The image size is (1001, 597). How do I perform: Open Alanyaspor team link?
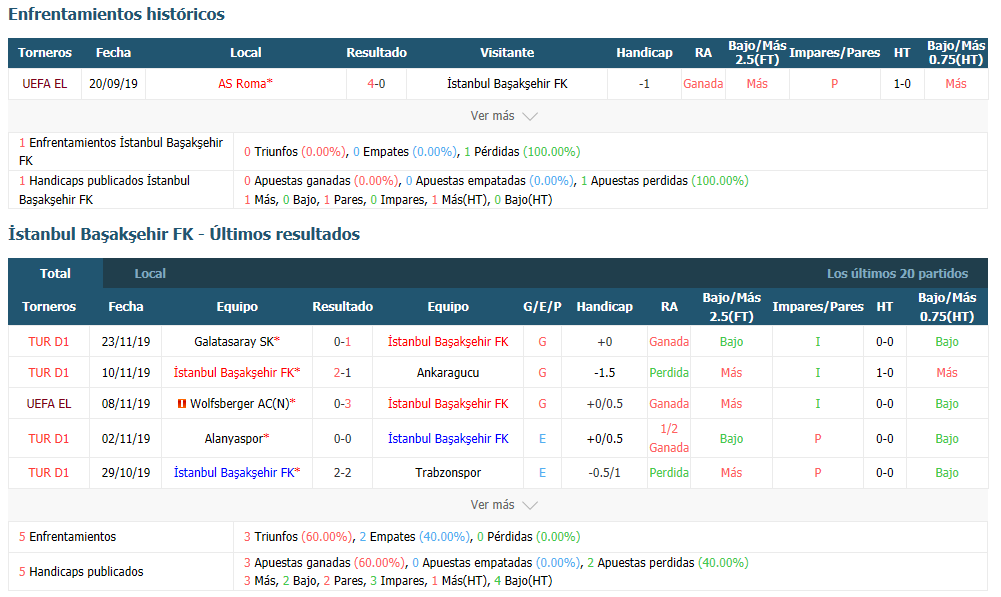pyautogui.click(x=237, y=439)
